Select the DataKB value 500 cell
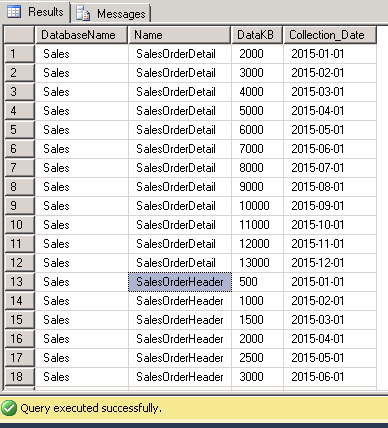This screenshot has height=428, width=388. (x=257, y=282)
